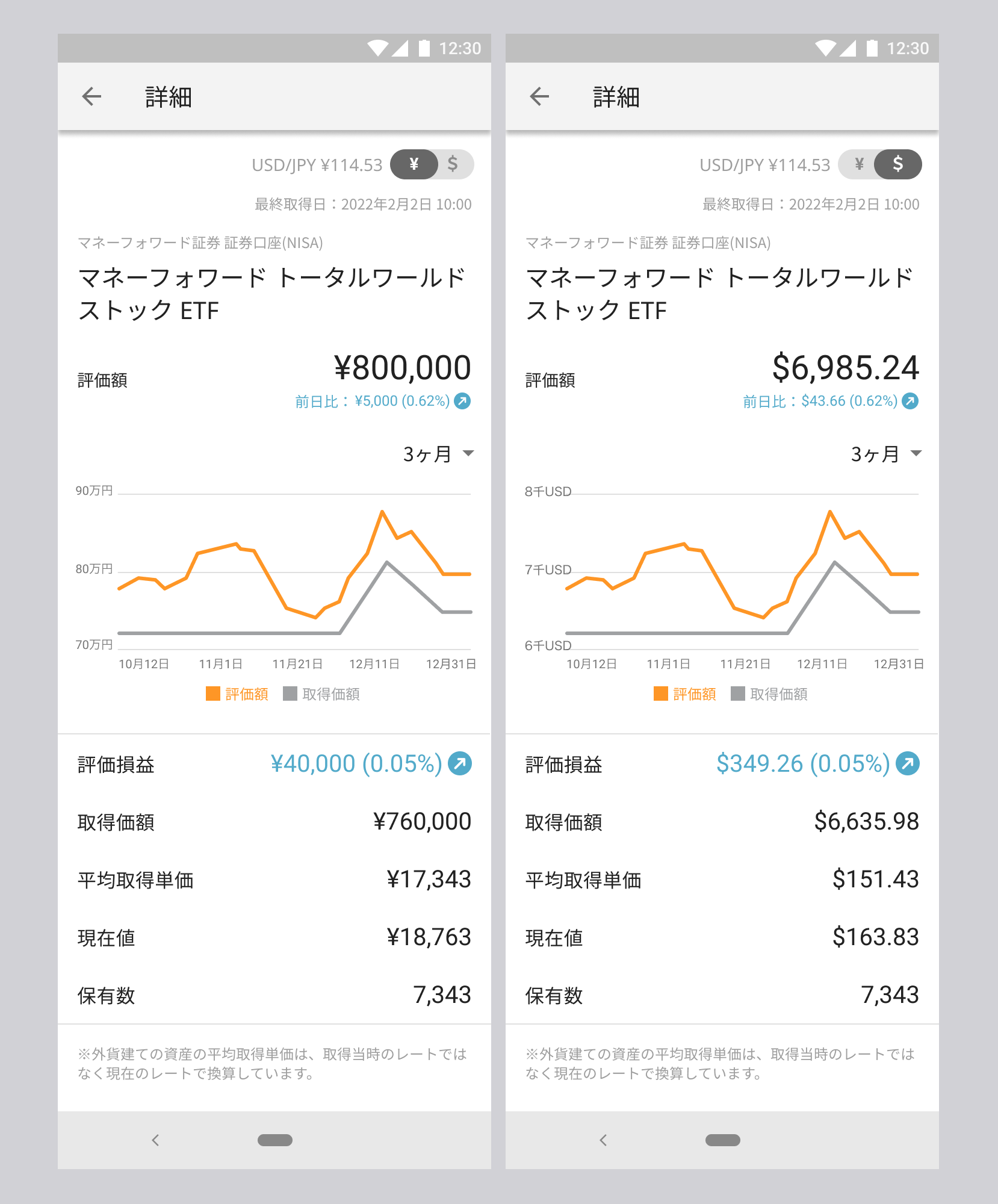
Task: Tap the active yen toggle on left screen
Action: click(x=414, y=164)
